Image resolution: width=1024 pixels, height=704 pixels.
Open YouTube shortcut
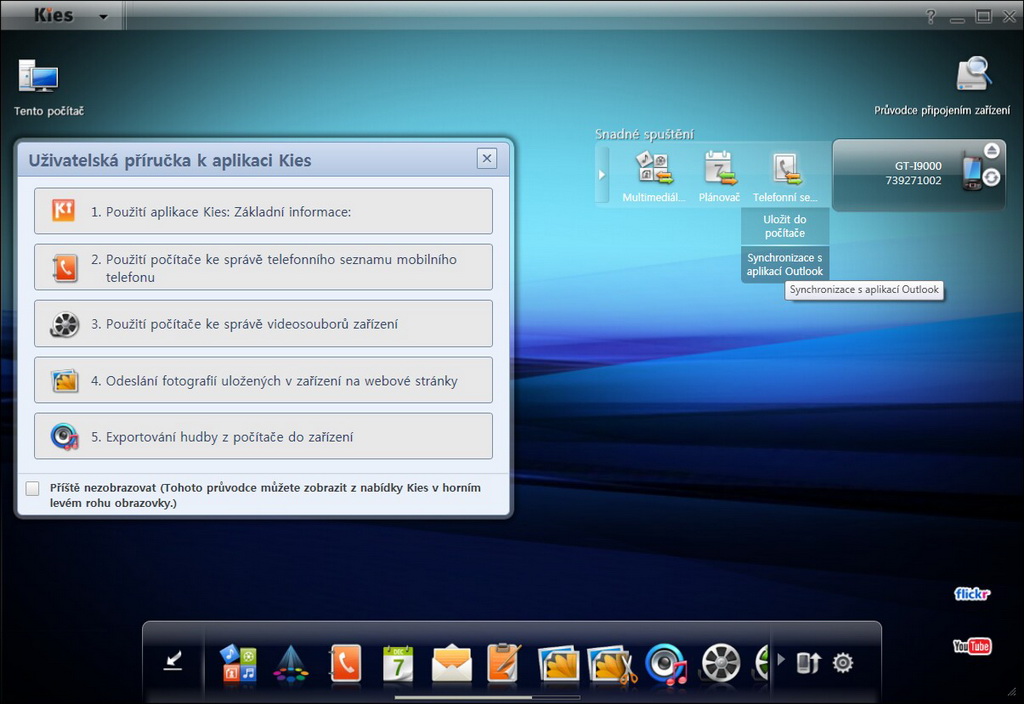click(x=972, y=646)
